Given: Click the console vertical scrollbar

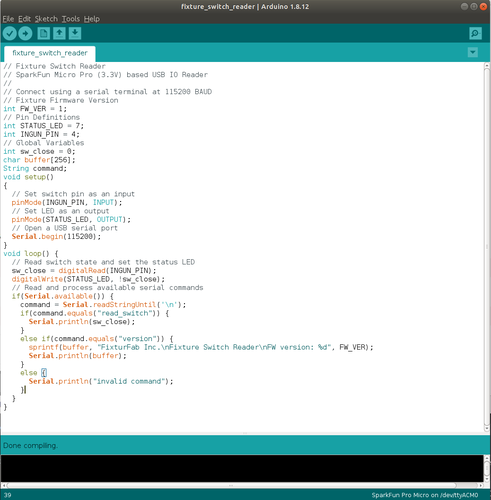Looking at the screenshot, I should click(x=487, y=468).
